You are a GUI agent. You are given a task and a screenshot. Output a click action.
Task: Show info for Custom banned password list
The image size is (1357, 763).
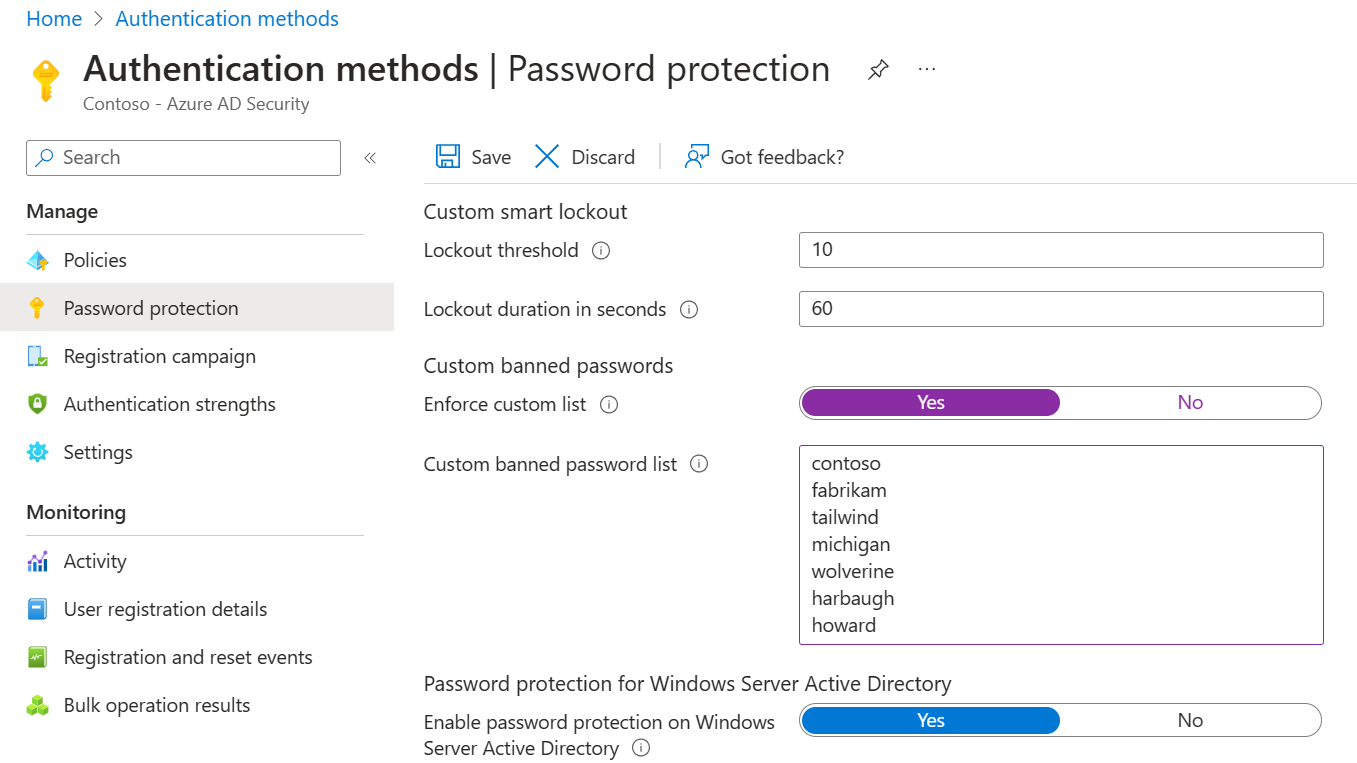pyautogui.click(x=699, y=464)
